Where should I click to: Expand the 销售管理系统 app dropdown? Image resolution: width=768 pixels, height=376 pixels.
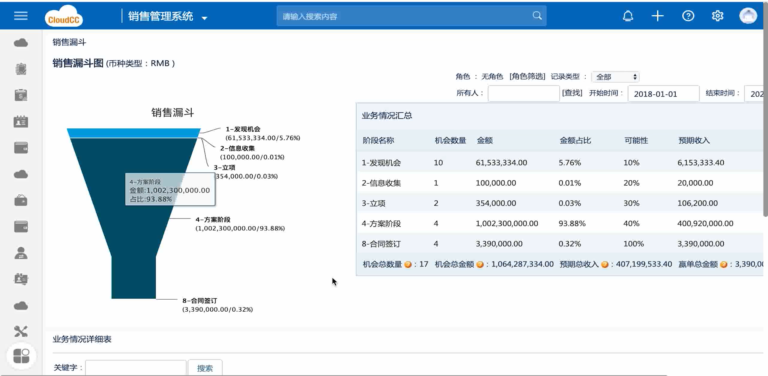coord(204,18)
